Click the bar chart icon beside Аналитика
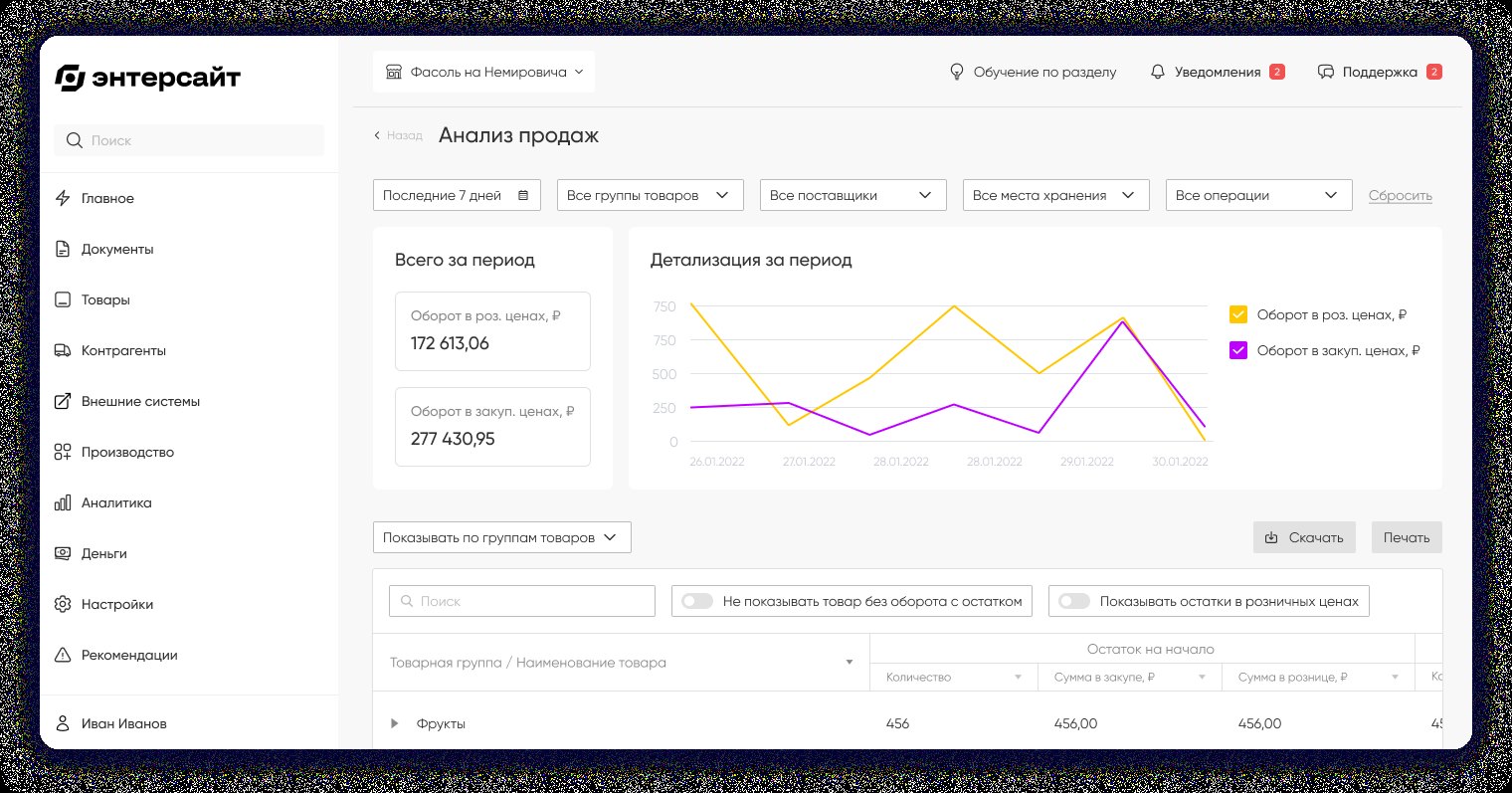The image size is (1512, 793). (x=63, y=502)
